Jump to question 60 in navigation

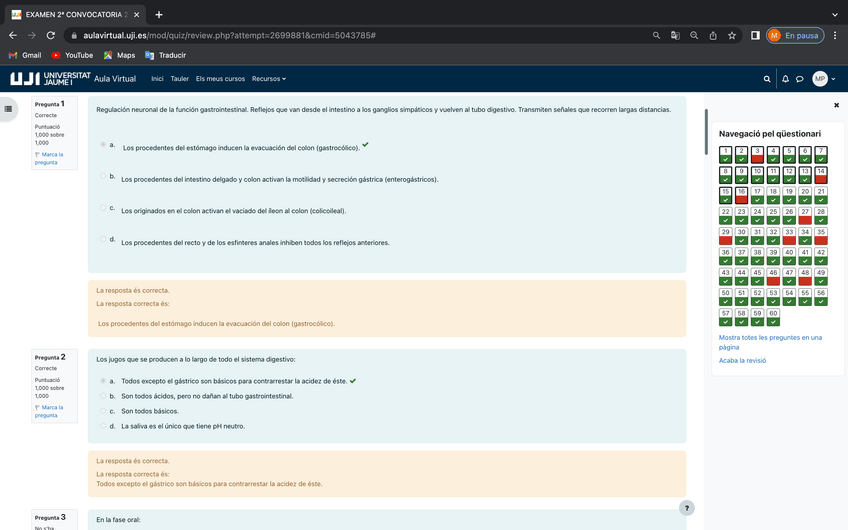click(x=773, y=317)
